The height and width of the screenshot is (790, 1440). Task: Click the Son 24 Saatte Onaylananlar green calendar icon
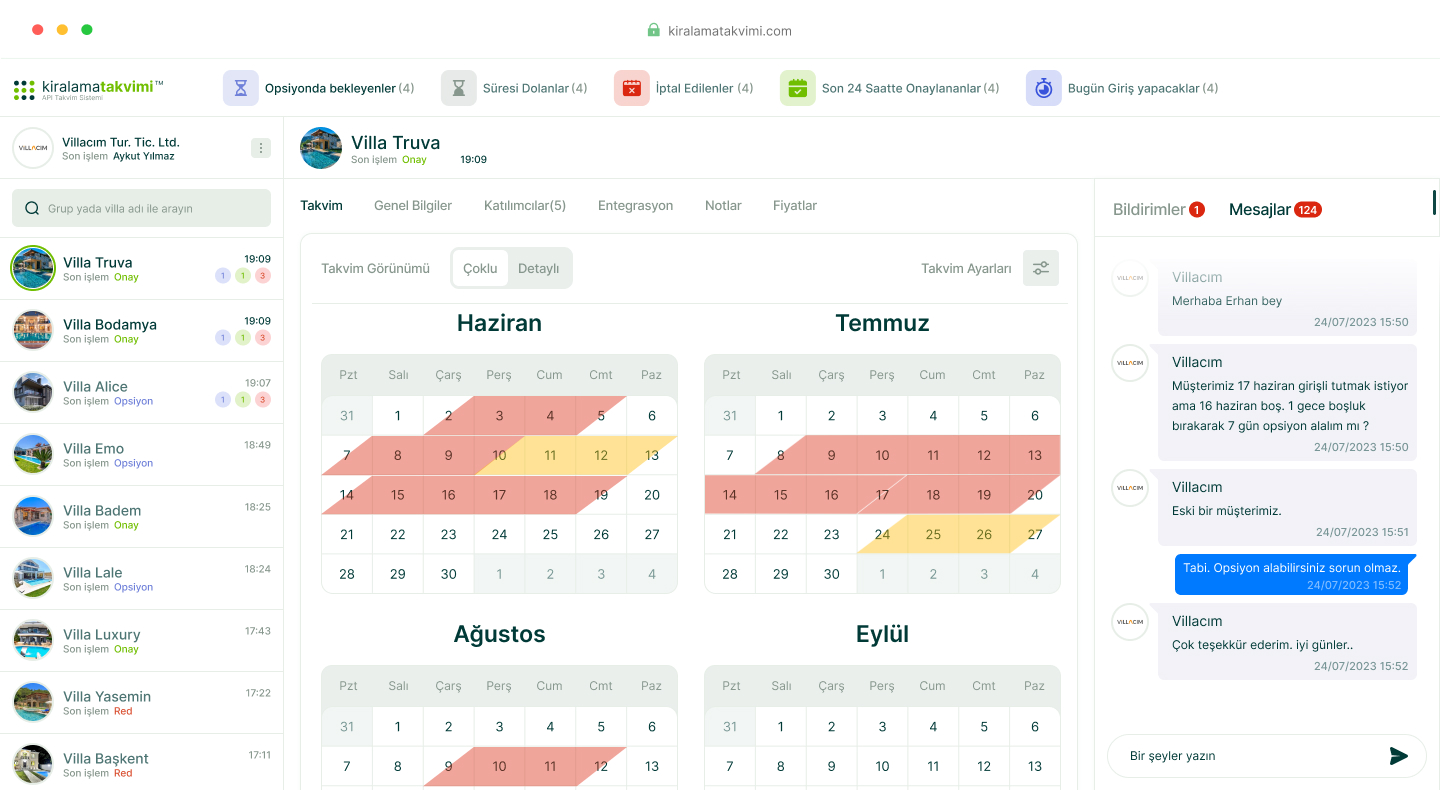[797, 88]
